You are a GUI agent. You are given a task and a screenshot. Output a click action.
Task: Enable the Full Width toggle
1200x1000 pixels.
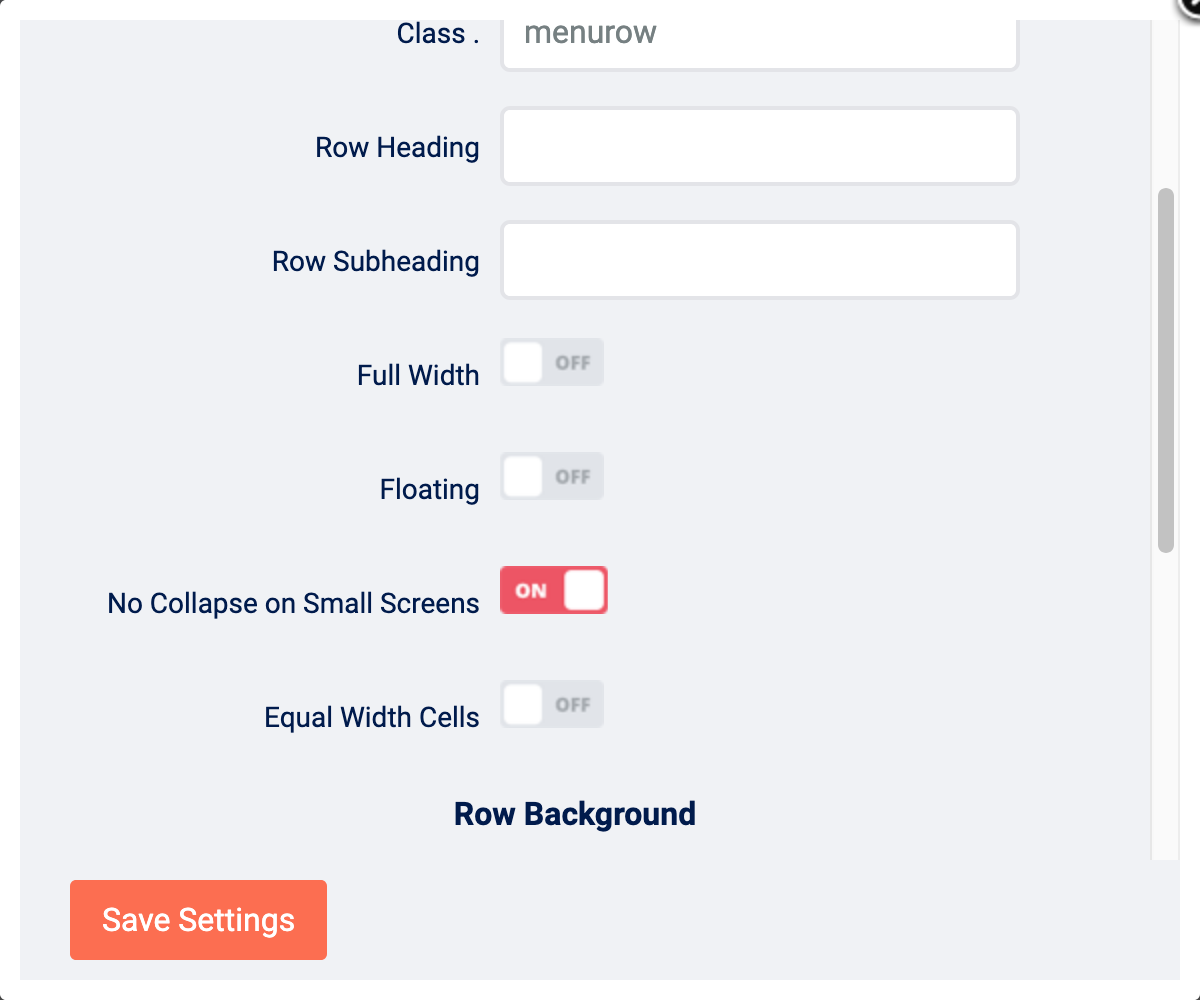coord(552,362)
